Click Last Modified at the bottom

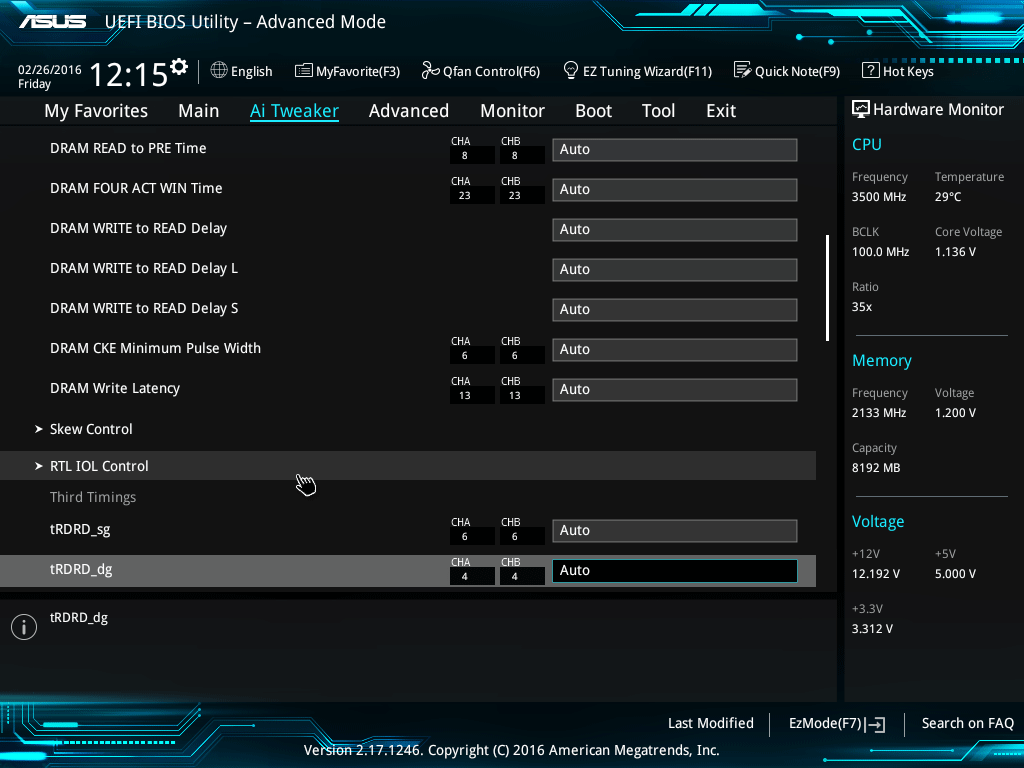pyautogui.click(x=710, y=723)
